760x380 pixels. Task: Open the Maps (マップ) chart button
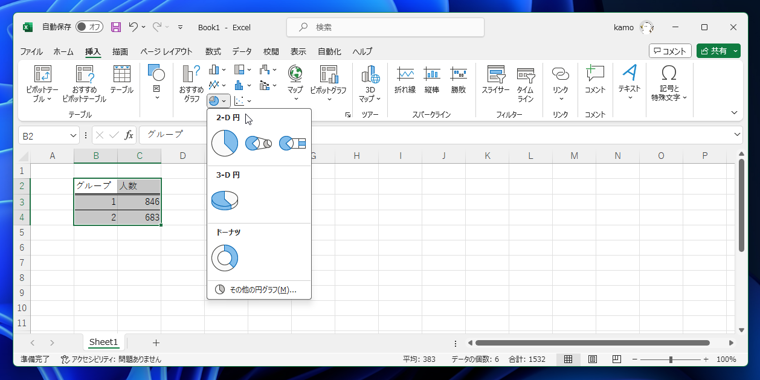click(295, 83)
